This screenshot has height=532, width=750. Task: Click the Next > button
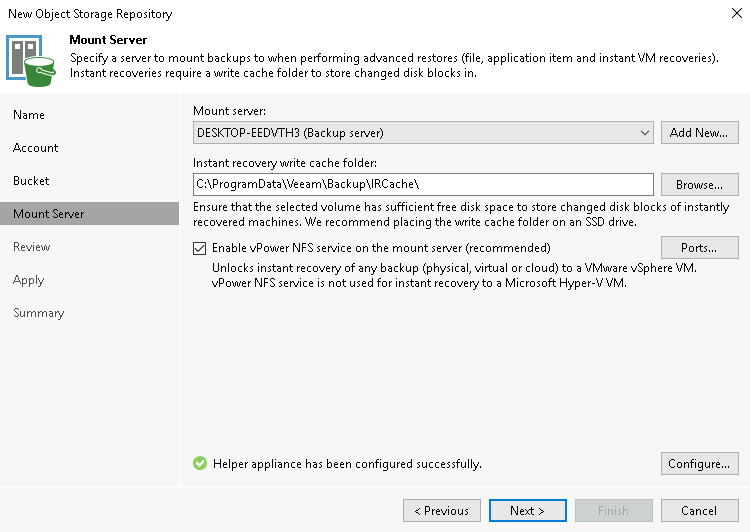(x=528, y=510)
